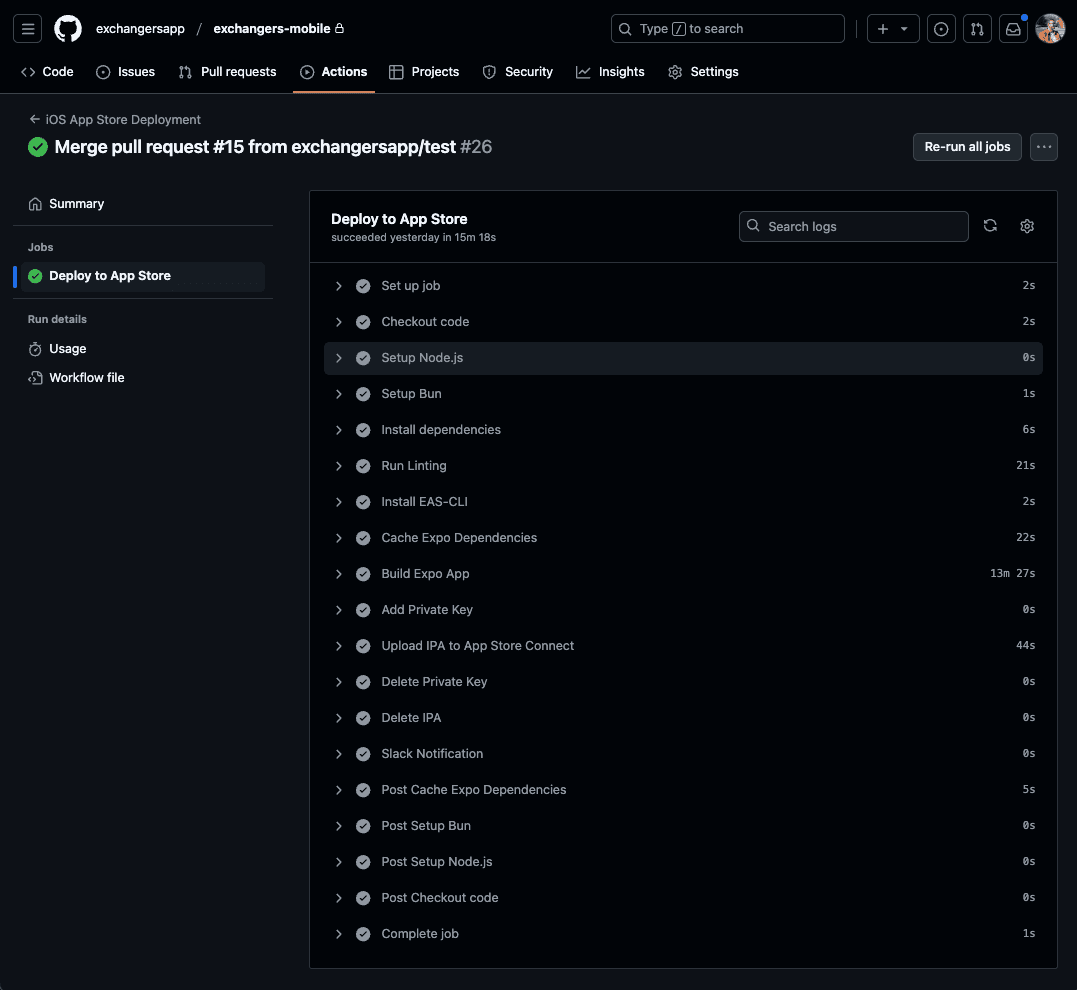Open the exchangers-mobile repository link
The height and width of the screenshot is (990, 1077).
272,29
